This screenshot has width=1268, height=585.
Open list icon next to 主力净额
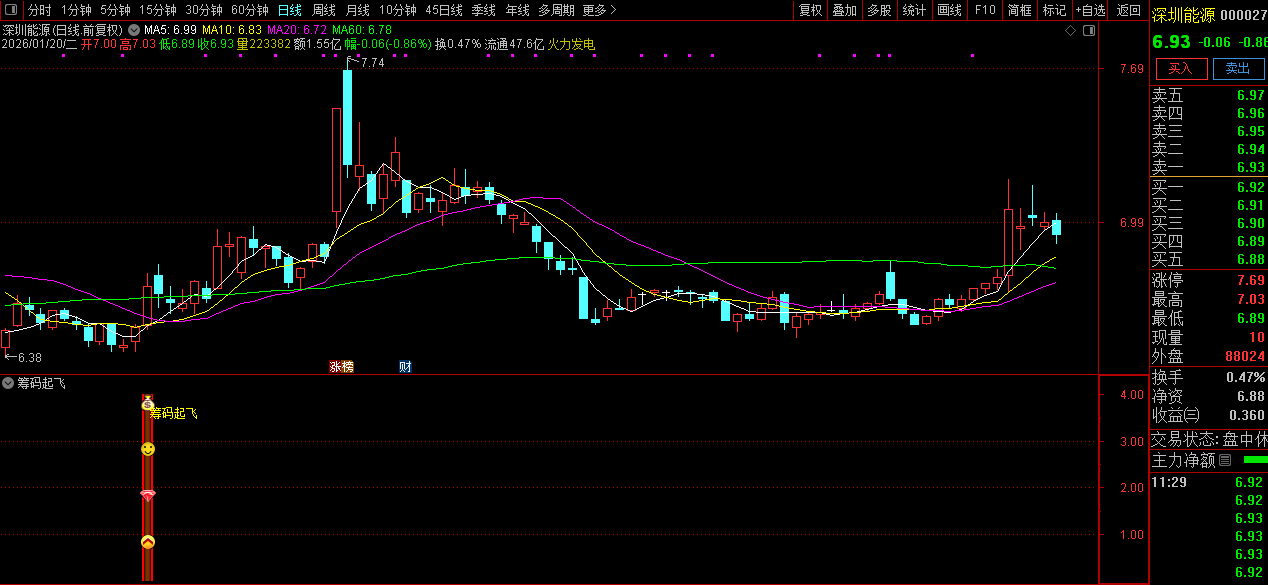click(1225, 461)
